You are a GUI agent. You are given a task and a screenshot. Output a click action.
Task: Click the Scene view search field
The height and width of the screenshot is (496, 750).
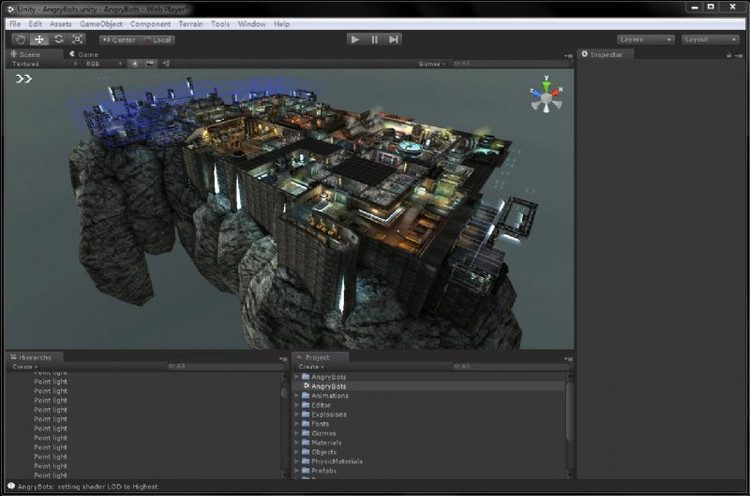coord(510,64)
